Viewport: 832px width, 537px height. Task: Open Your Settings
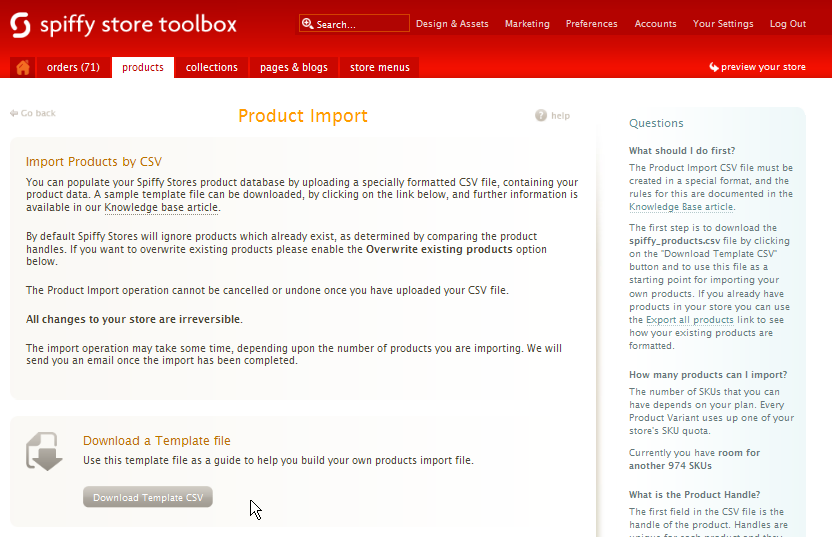click(x=723, y=24)
